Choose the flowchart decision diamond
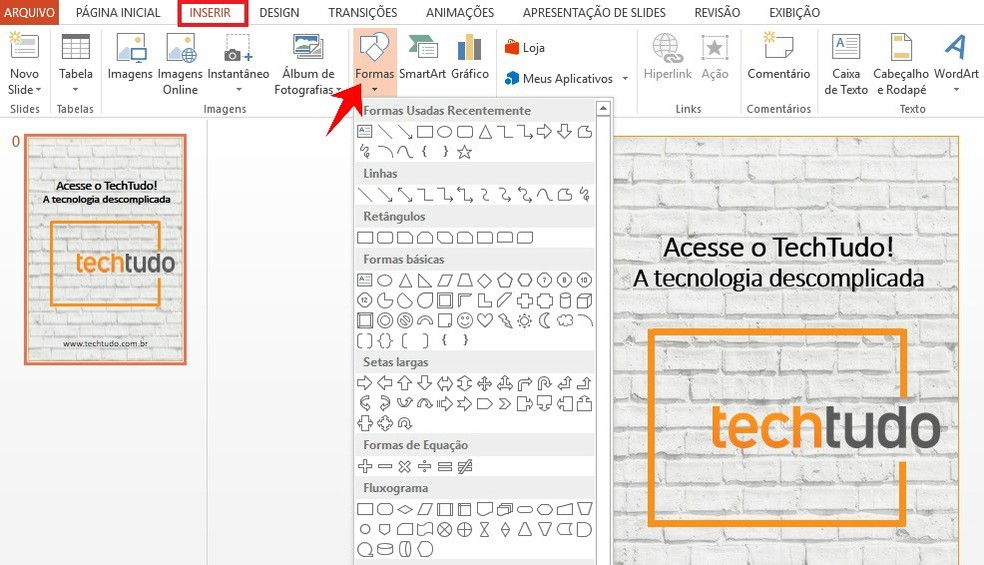This screenshot has height=565, width=984. (405, 509)
